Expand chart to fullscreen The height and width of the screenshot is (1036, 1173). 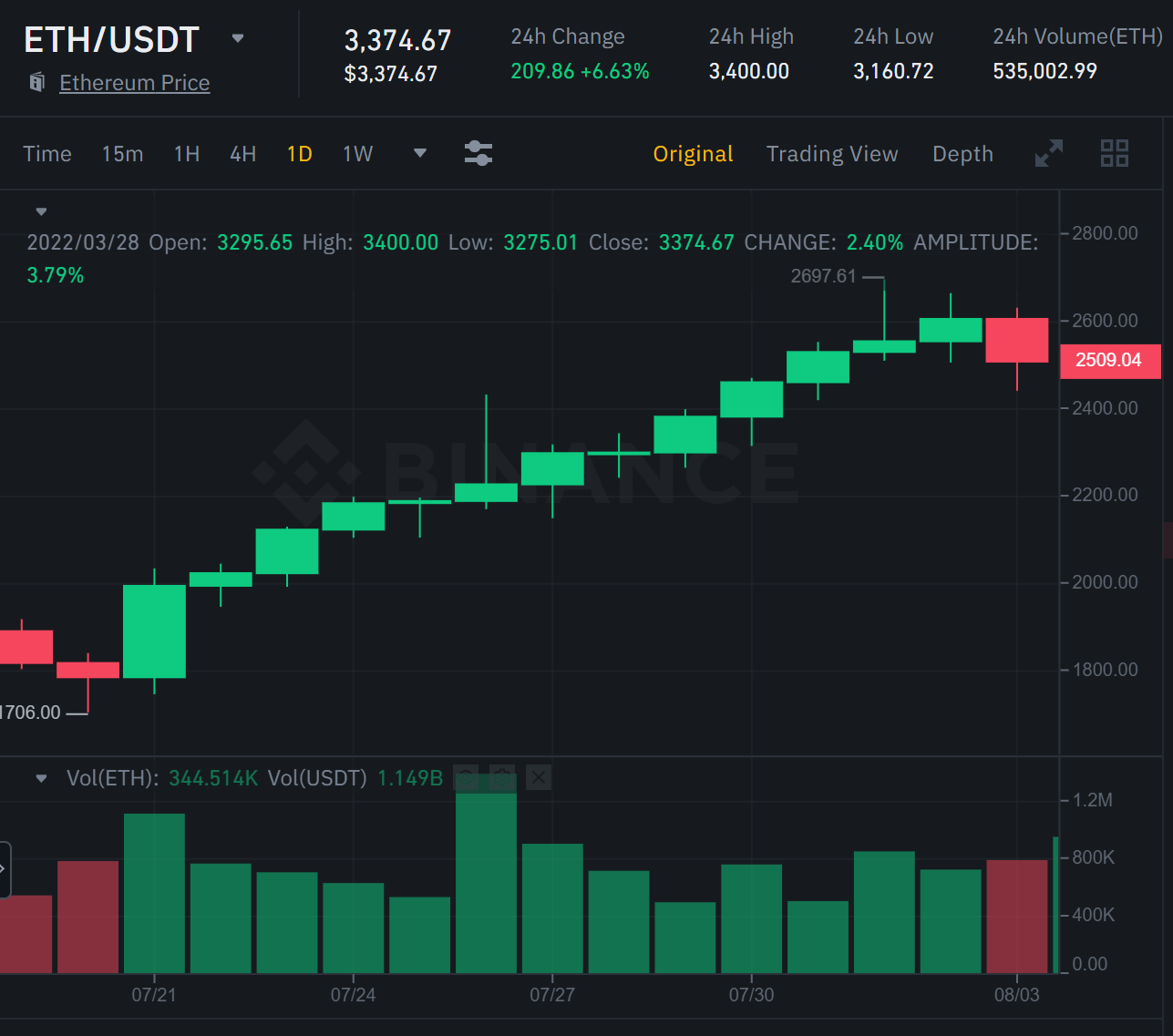point(1049,153)
